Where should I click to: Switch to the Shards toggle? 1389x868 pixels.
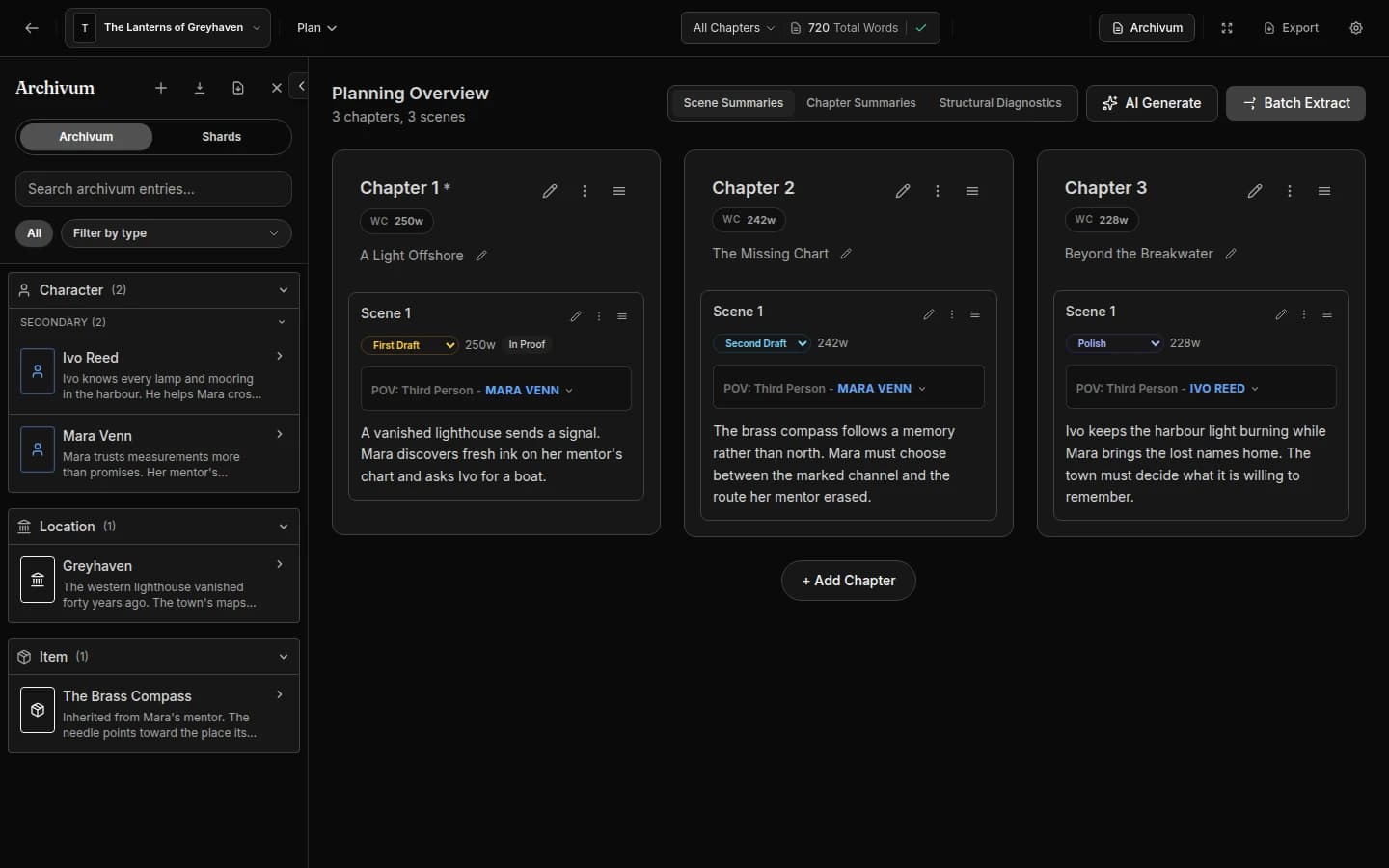coord(222,137)
